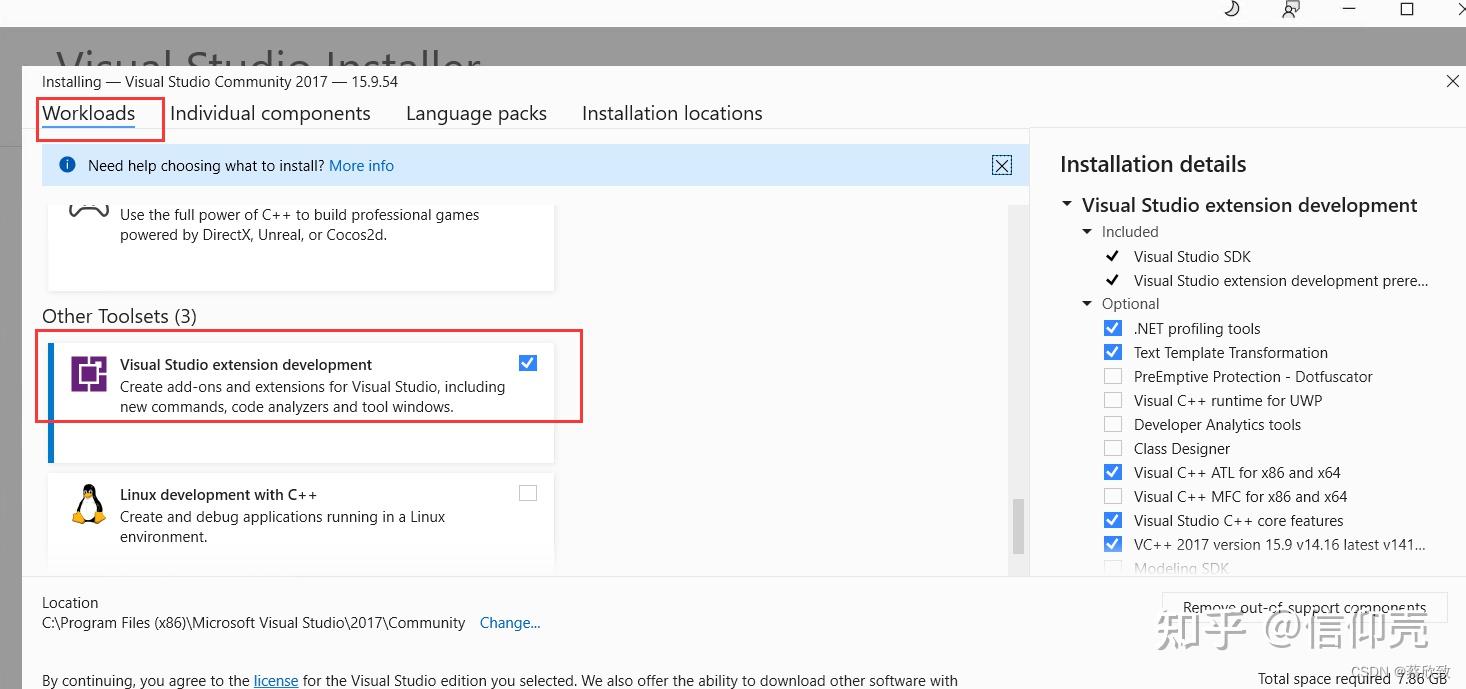Click the Visual Studio extension development workload icon
The width and height of the screenshot is (1466, 689).
tap(89, 374)
